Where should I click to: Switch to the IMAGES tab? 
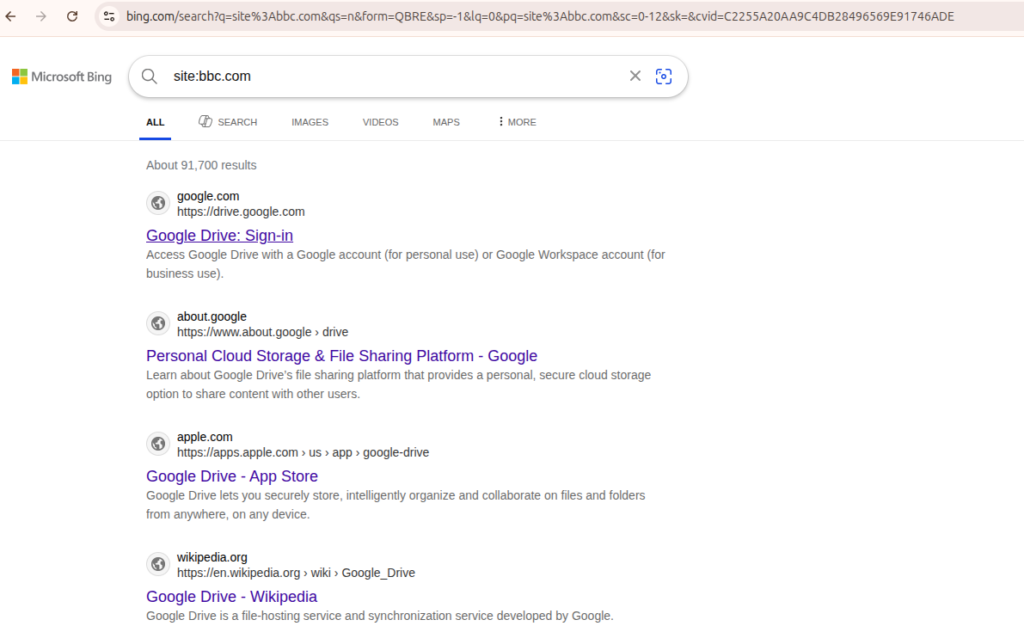point(309,121)
